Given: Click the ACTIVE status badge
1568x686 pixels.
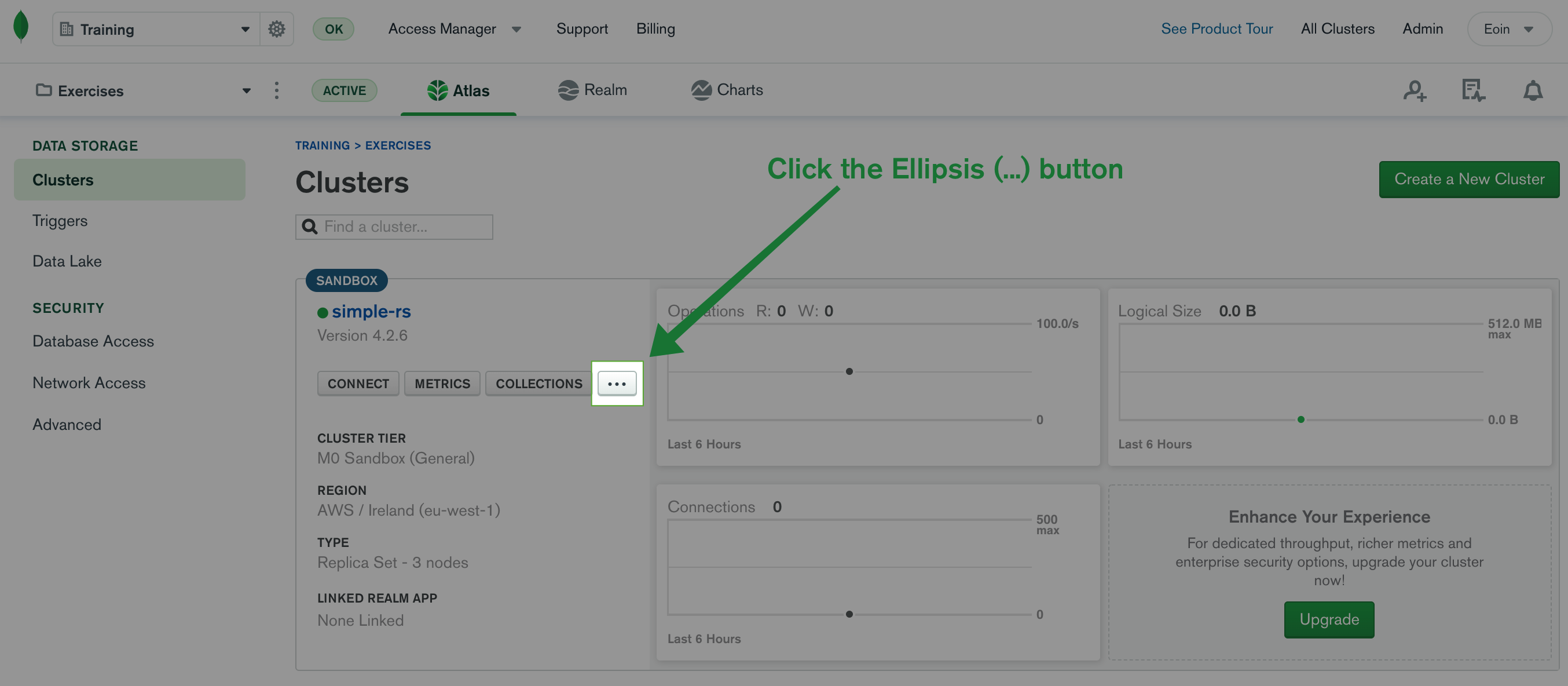Looking at the screenshot, I should click(x=345, y=90).
